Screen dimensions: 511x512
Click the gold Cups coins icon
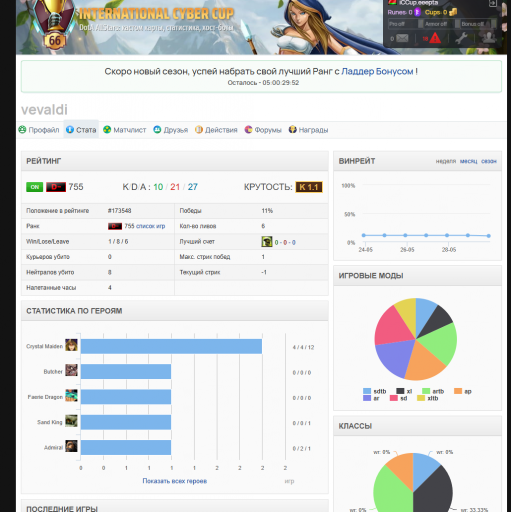pos(453,12)
